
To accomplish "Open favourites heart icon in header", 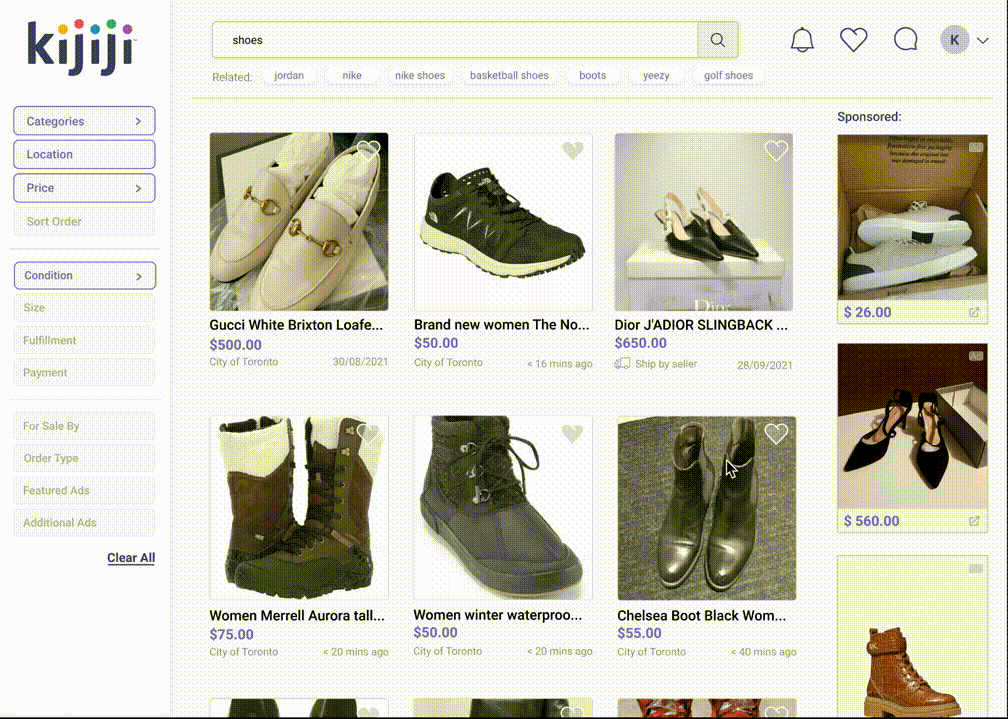I will (x=854, y=40).
